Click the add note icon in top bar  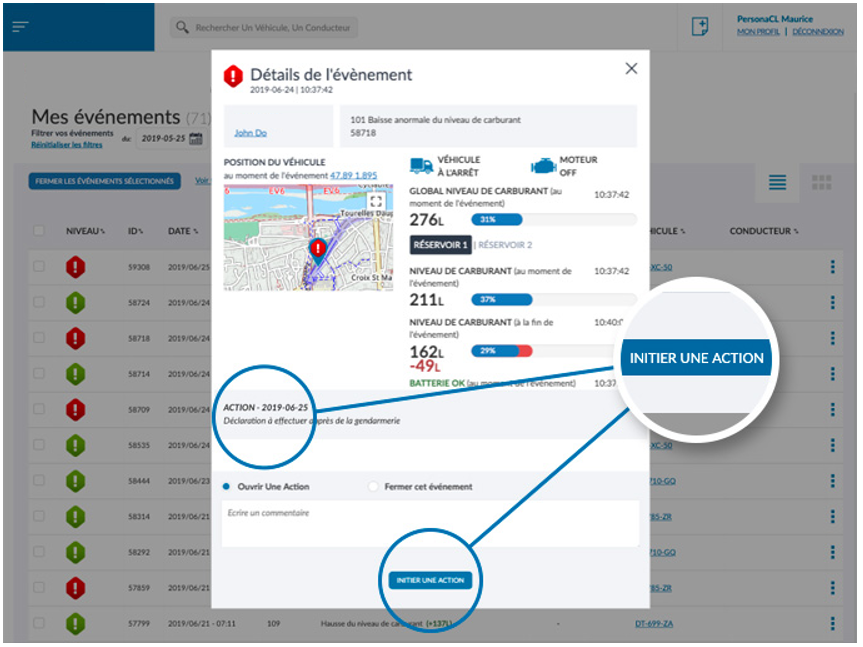(x=701, y=27)
